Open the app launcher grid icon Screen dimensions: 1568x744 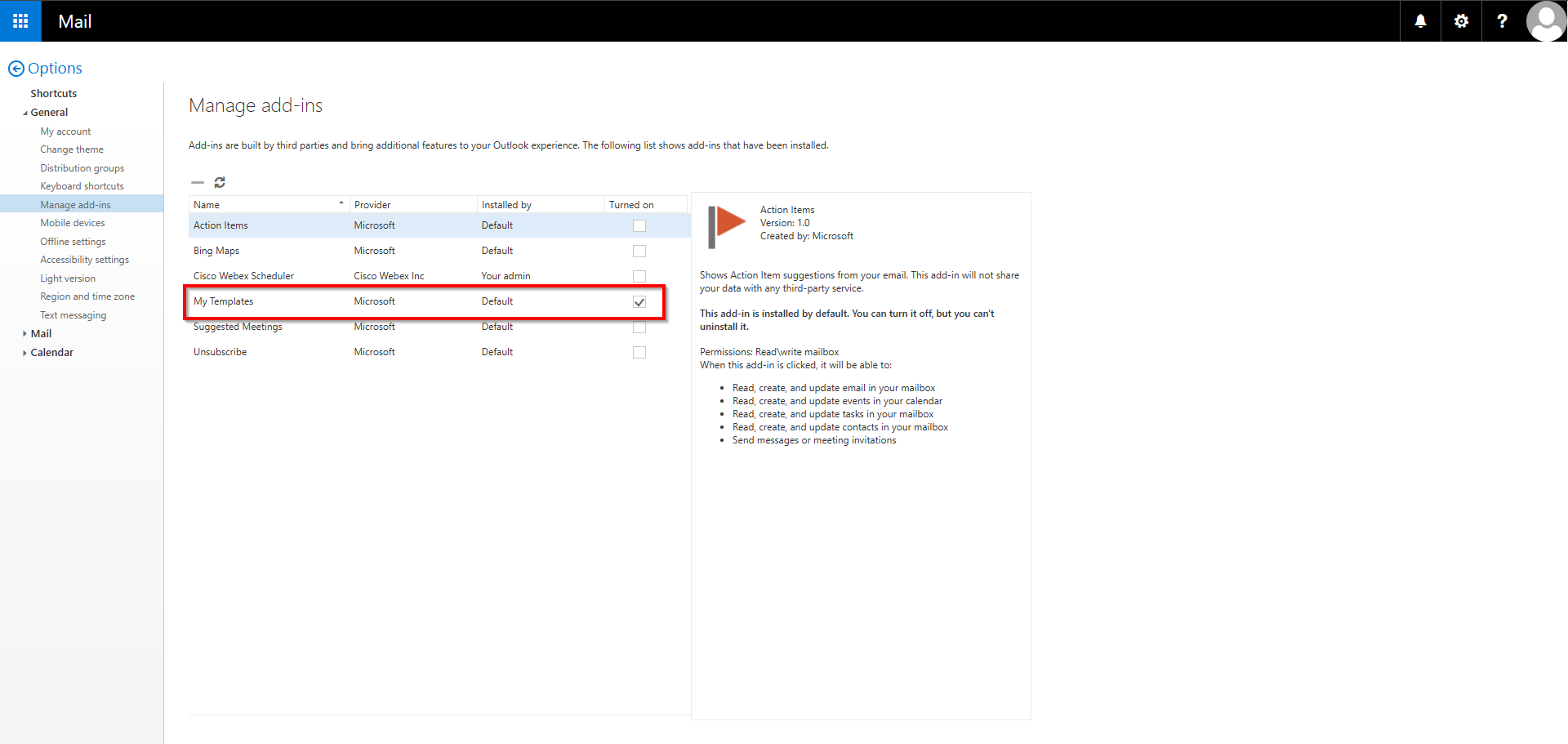[20, 20]
